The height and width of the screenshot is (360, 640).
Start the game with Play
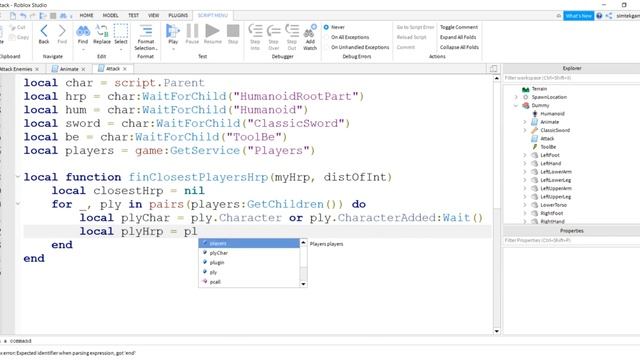173,31
